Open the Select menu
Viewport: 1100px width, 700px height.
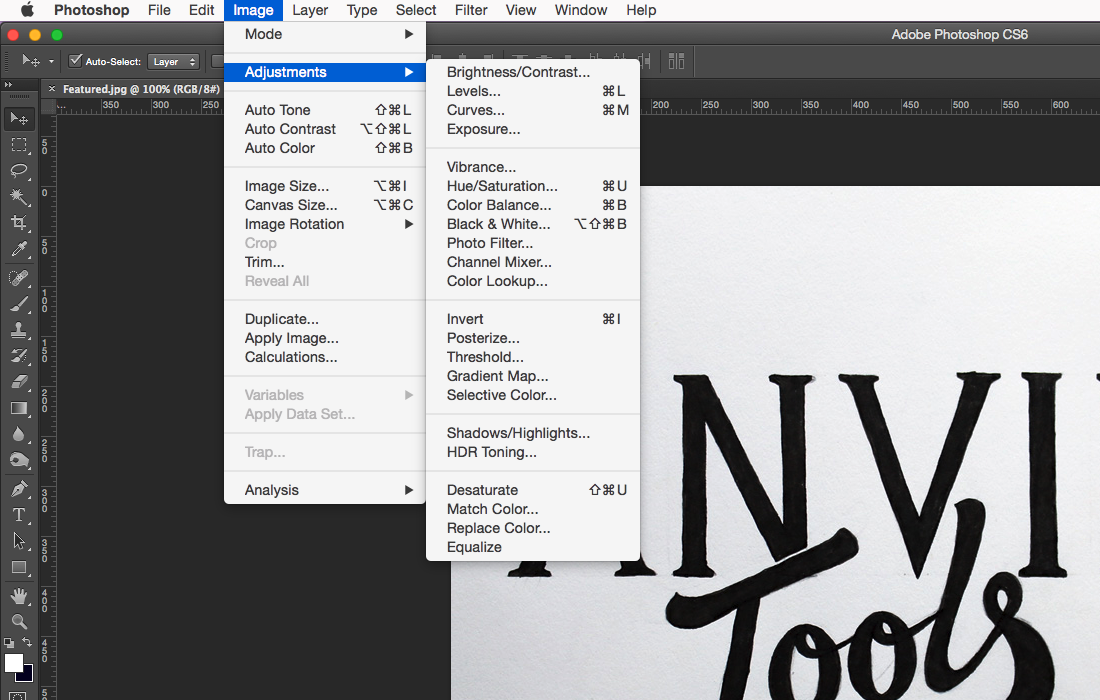[x=416, y=10]
